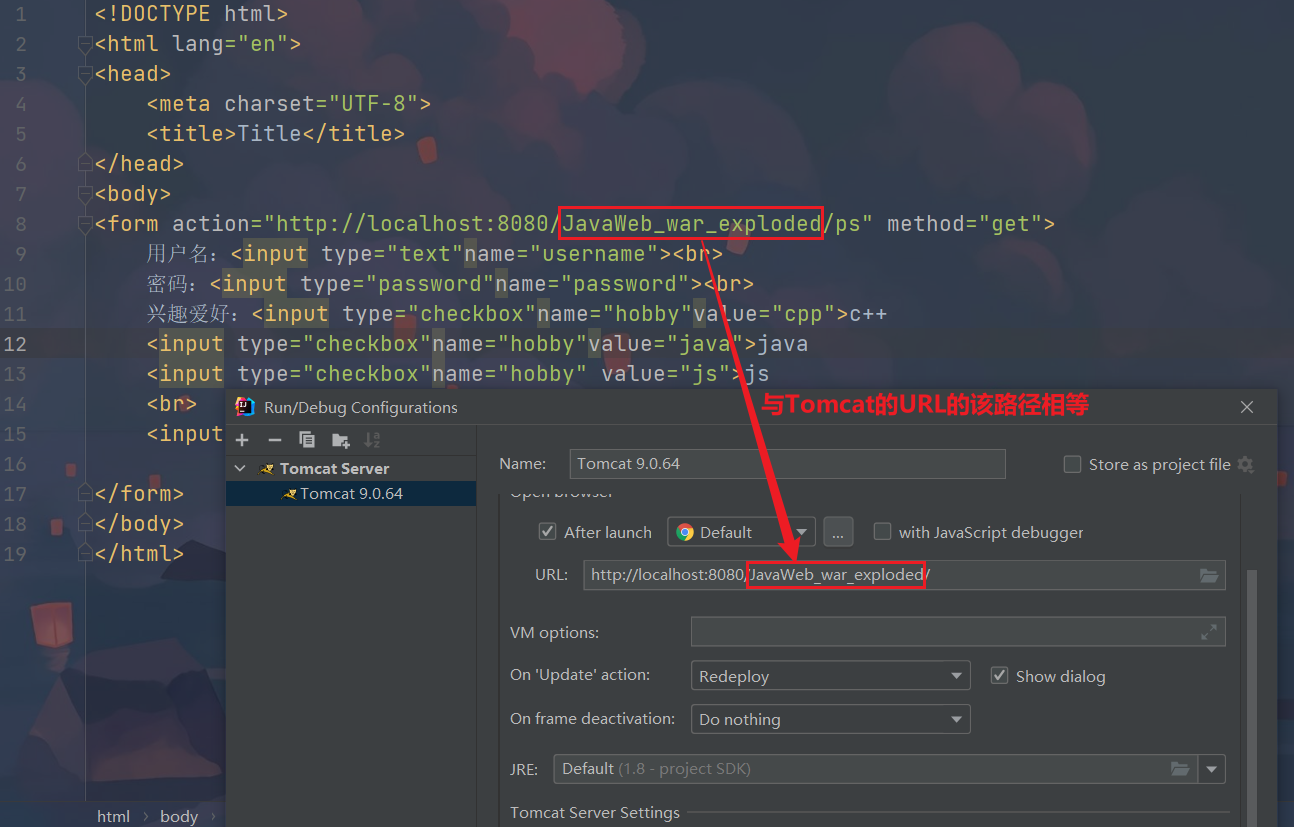Click Run/Debug Configurations title text
Image resolution: width=1294 pixels, height=827 pixels.
pyautogui.click(x=361, y=407)
